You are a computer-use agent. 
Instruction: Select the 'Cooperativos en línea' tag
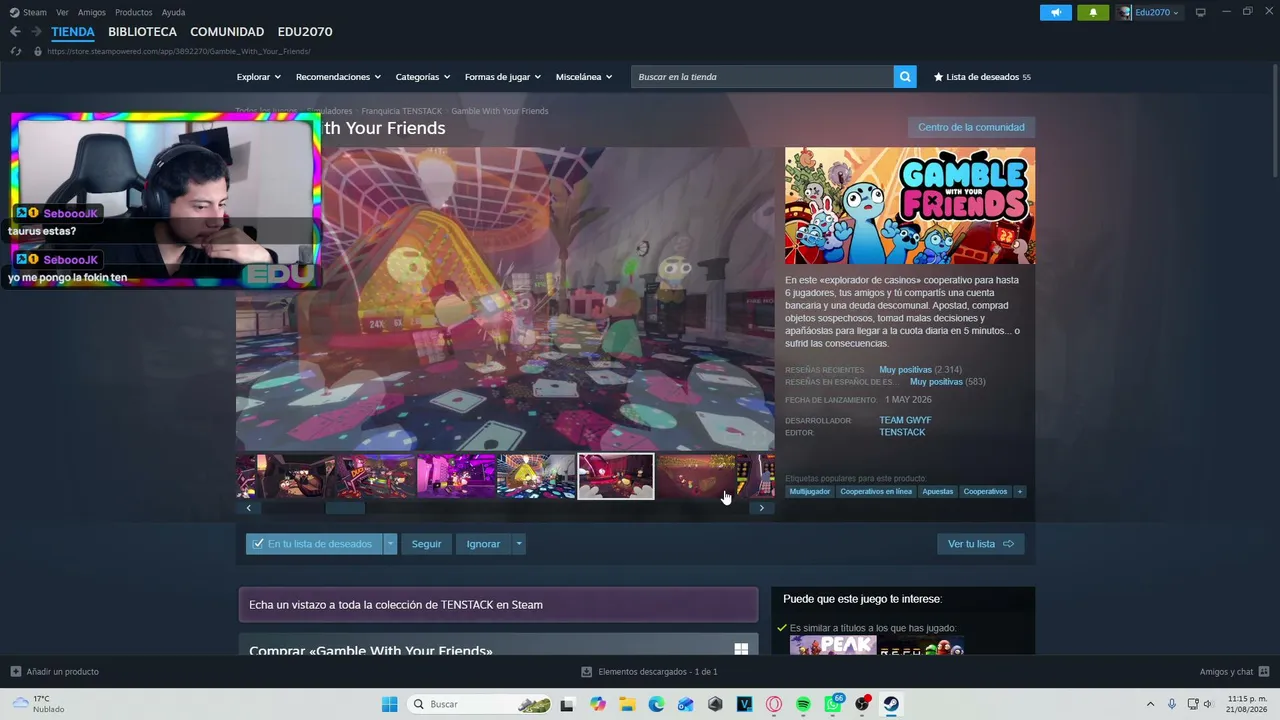pos(876,492)
